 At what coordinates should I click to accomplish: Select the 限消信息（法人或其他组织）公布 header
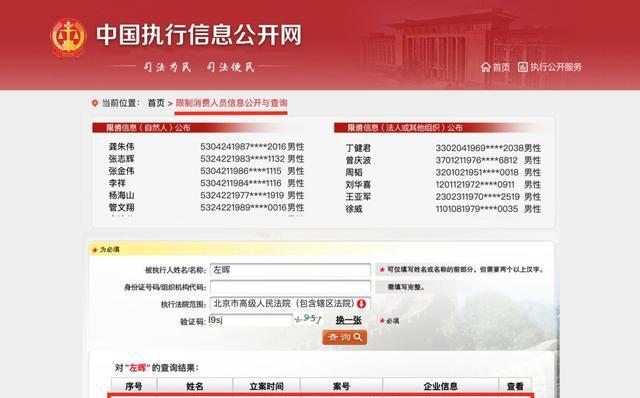(x=405, y=127)
